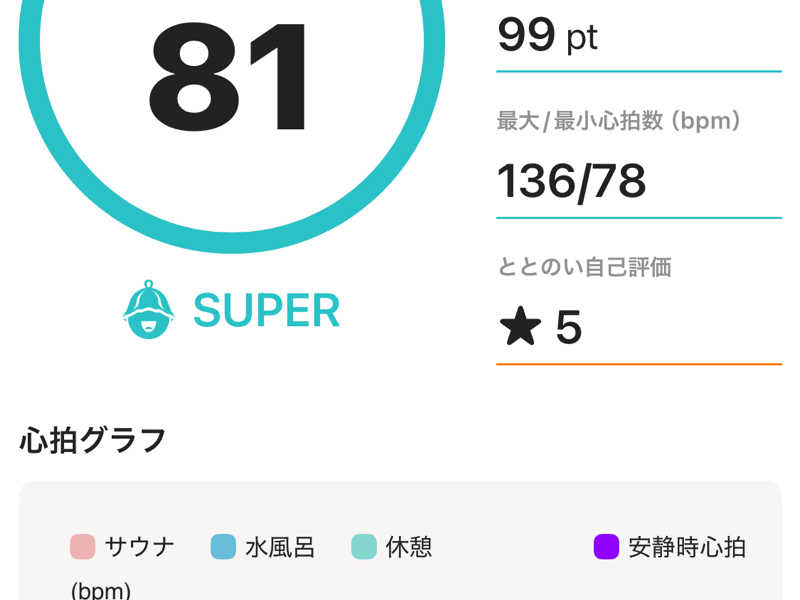Click the black star rating icon

521,327
